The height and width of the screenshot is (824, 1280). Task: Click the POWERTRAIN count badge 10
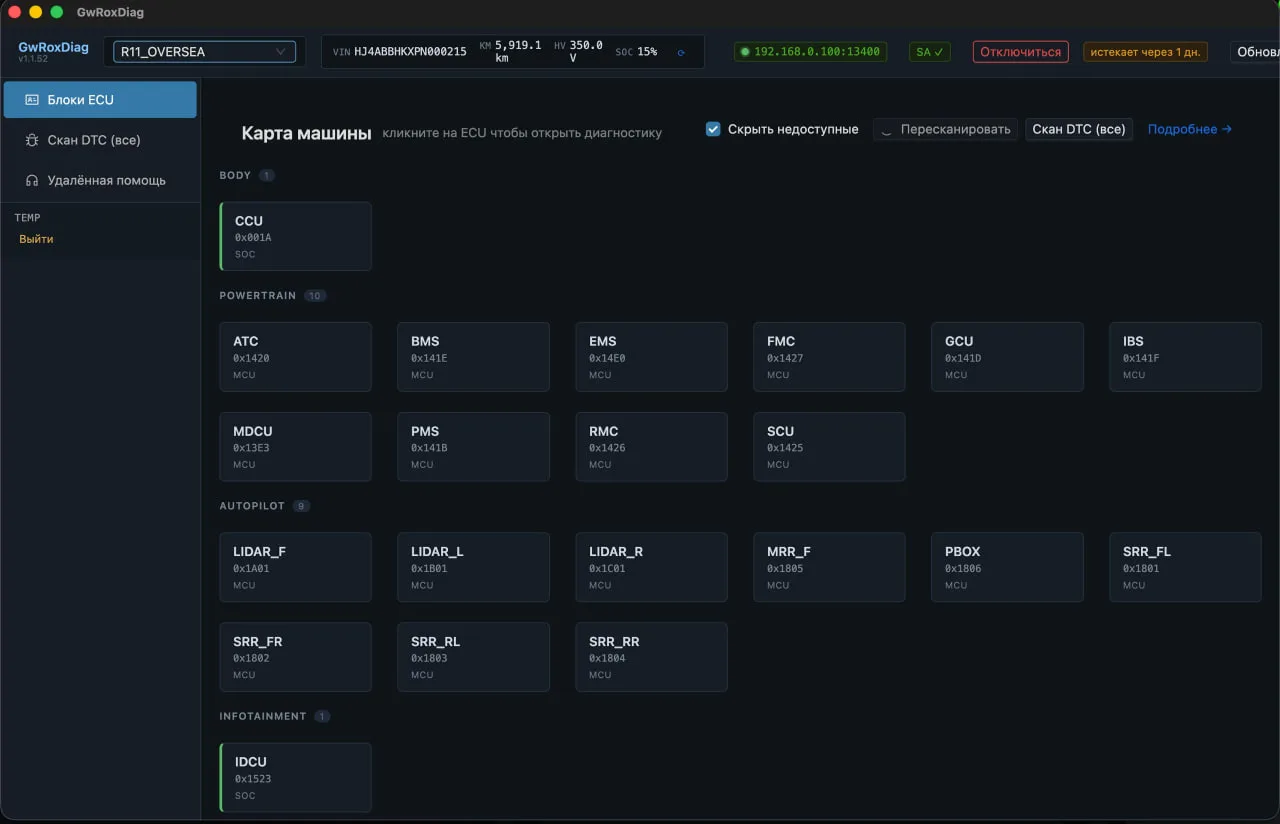[315, 296]
